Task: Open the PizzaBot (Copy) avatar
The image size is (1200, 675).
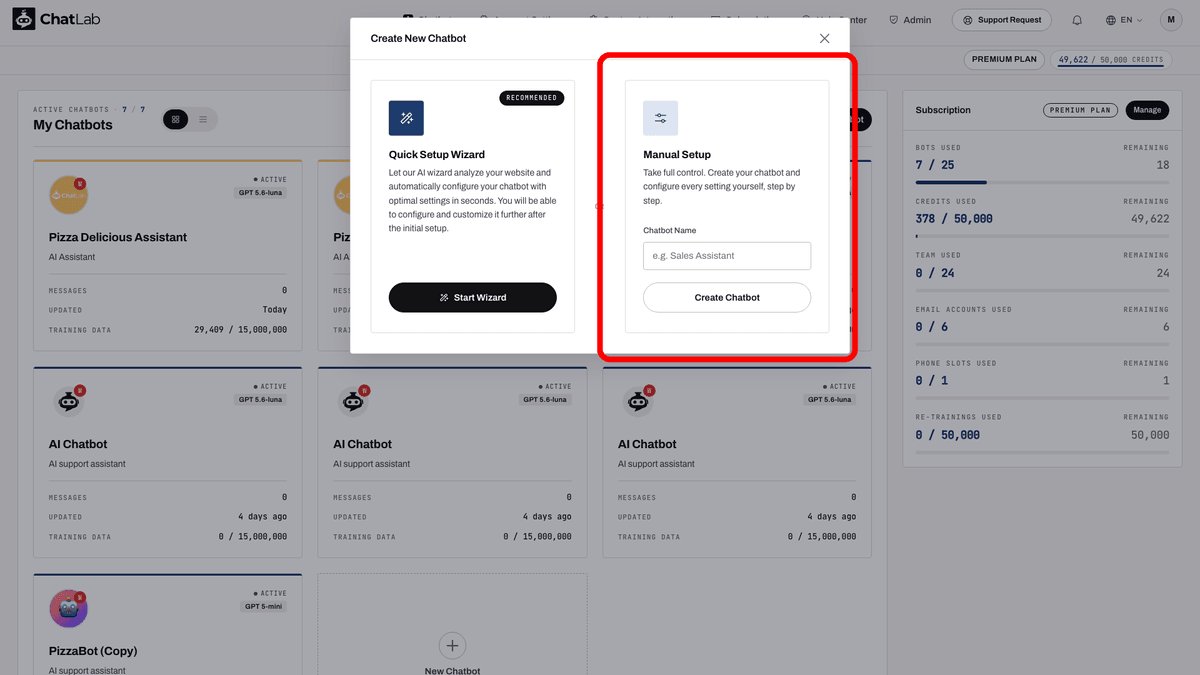Action: 68,609
